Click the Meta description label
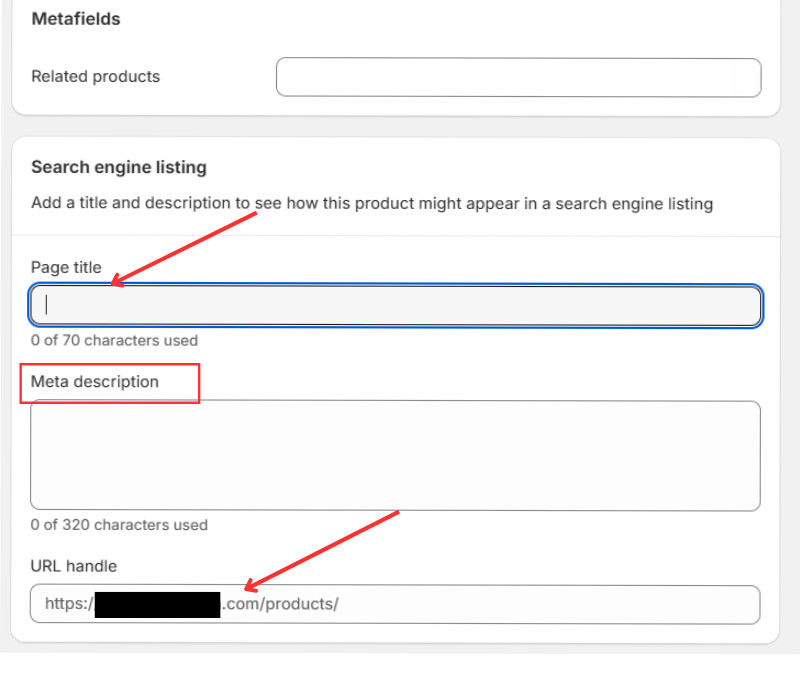Image resolution: width=800 pixels, height=689 pixels. pos(95,382)
